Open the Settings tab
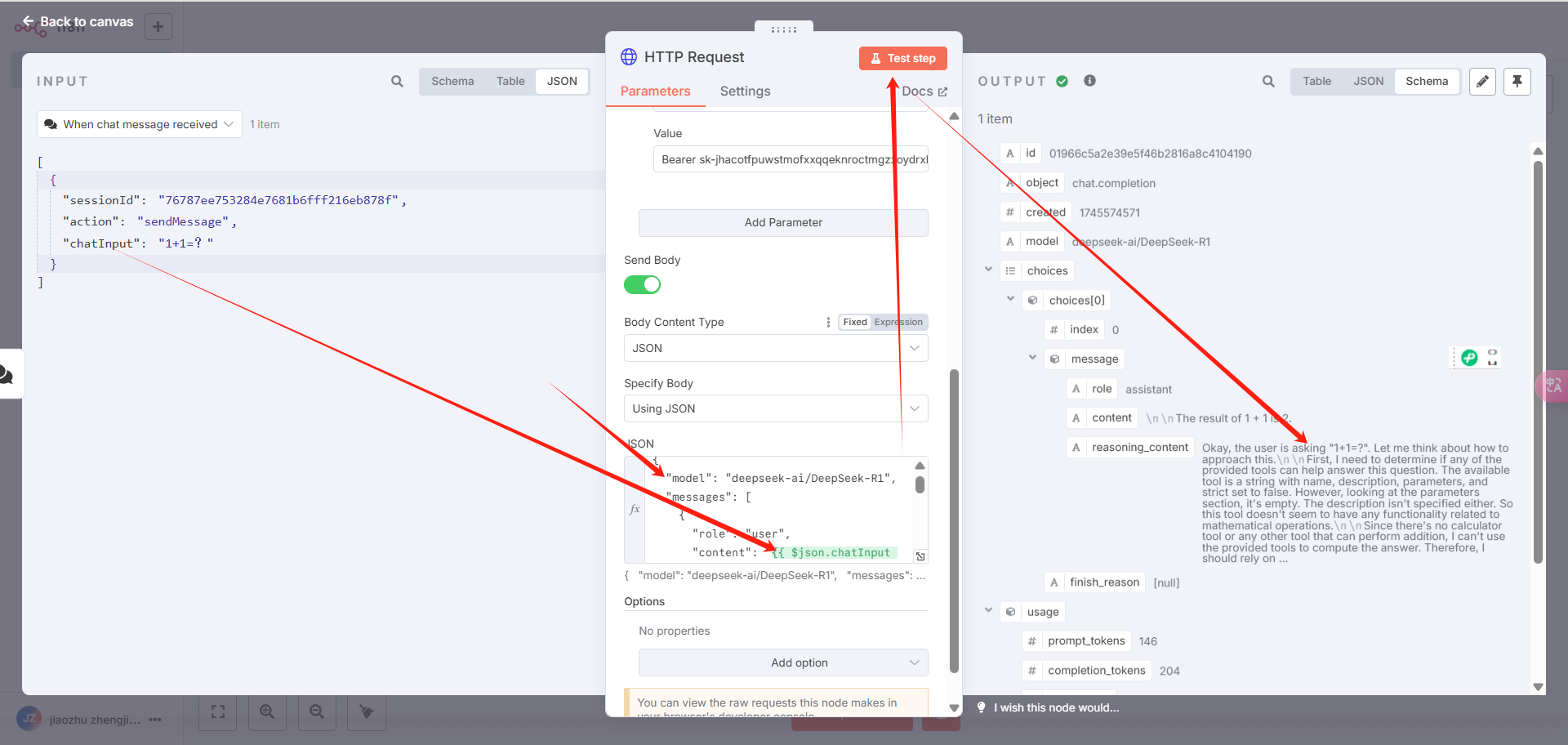This screenshot has height=745, width=1568. tap(745, 91)
